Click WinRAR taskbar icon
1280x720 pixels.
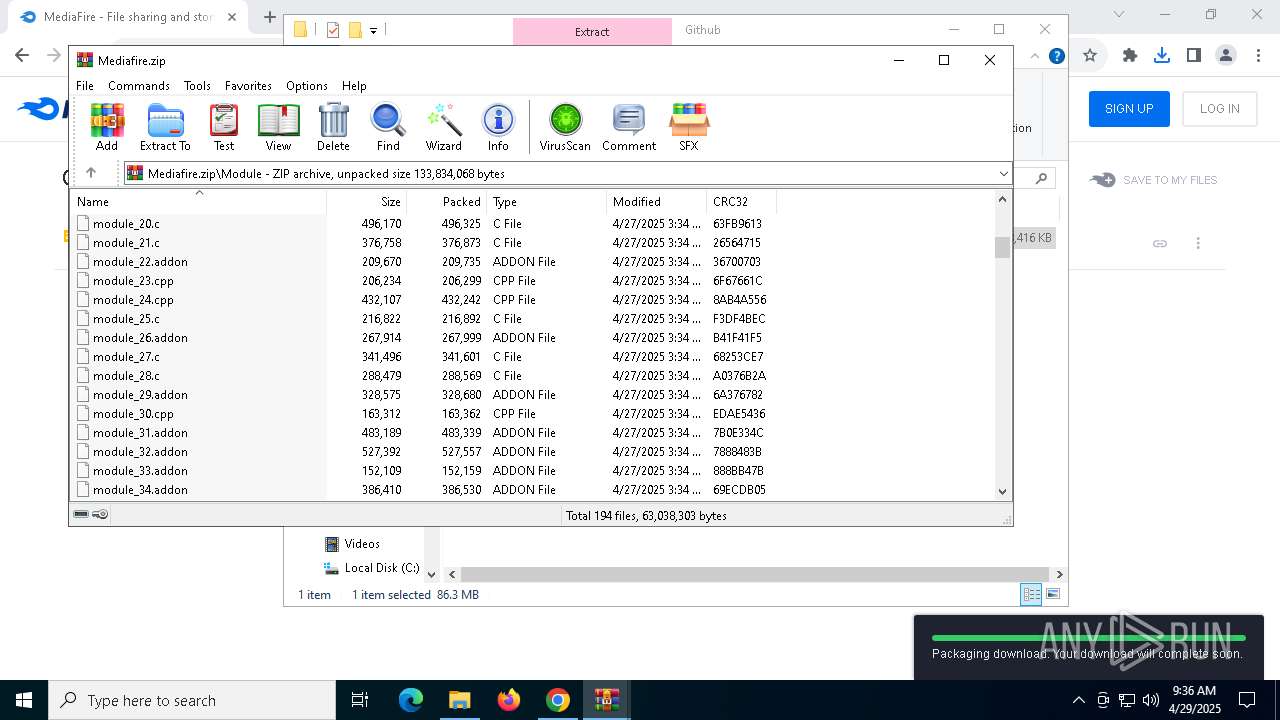[x=607, y=700]
